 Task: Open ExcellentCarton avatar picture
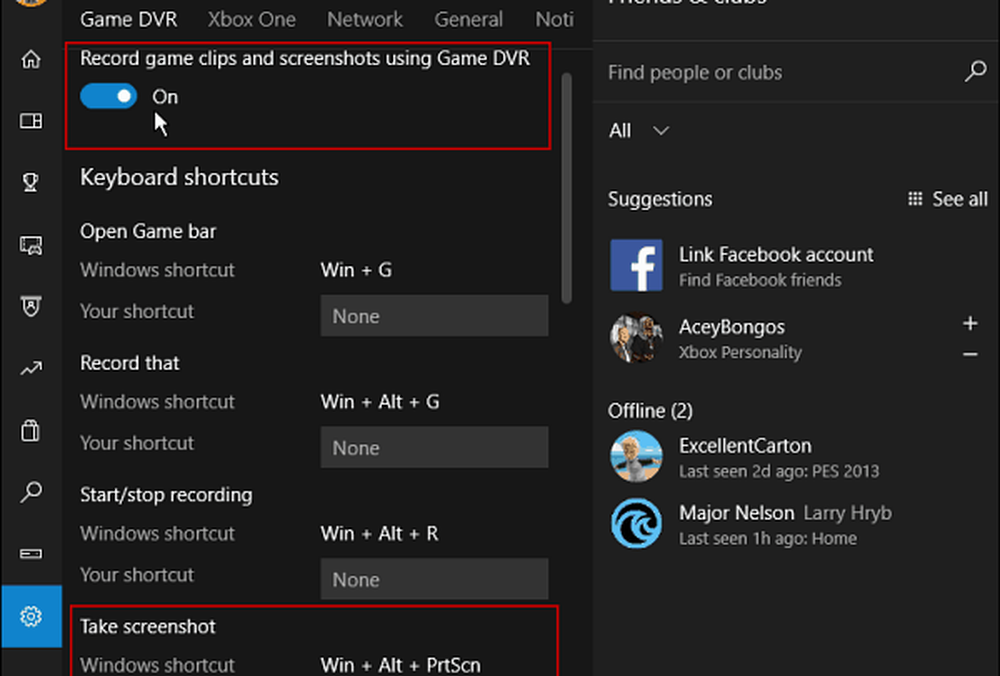[636, 456]
